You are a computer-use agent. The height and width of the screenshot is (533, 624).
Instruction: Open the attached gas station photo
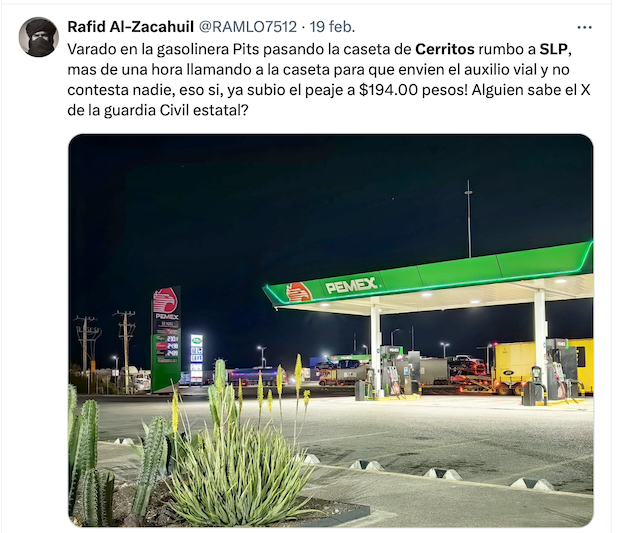click(x=331, y=330)
